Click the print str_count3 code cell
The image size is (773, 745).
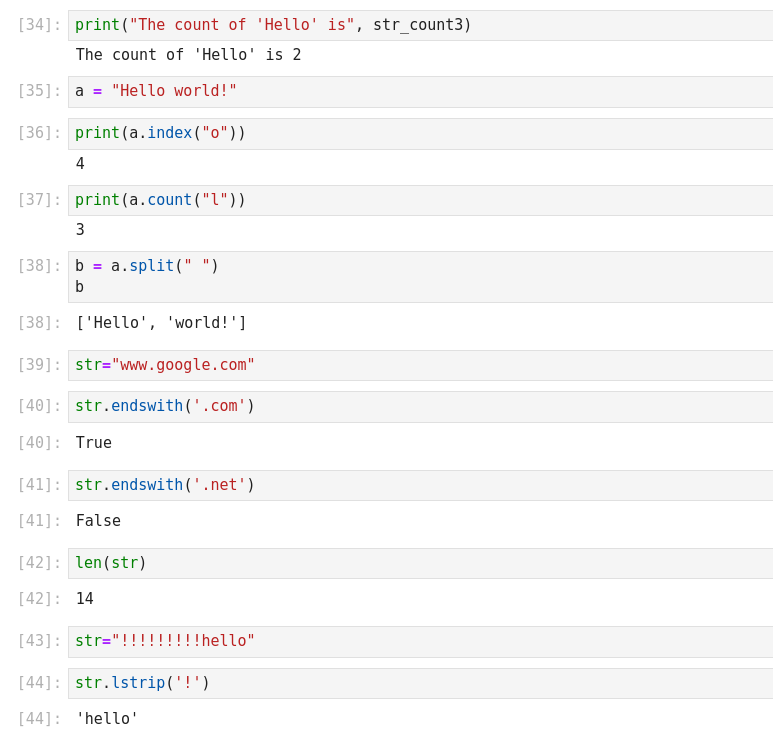pos(420,25)
